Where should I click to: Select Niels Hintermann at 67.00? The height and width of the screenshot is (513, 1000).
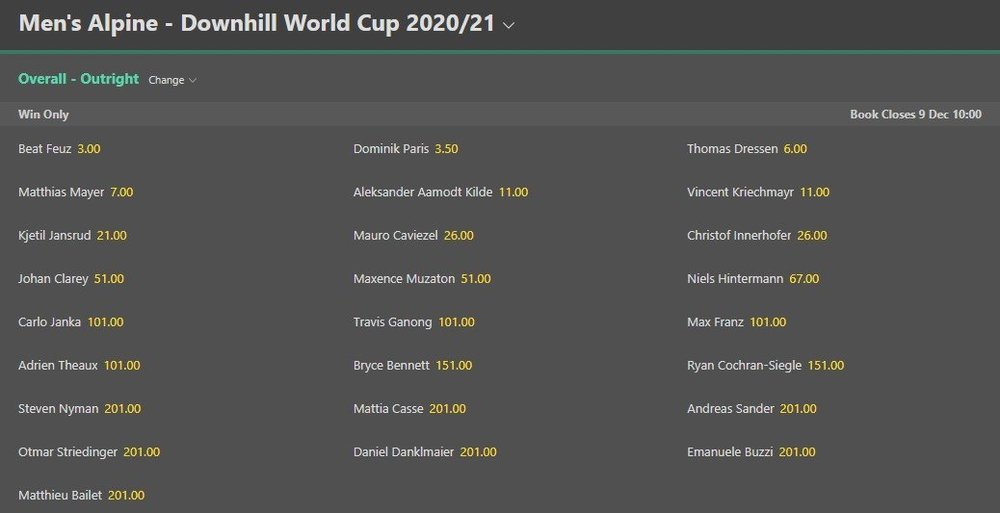(753, 279)
